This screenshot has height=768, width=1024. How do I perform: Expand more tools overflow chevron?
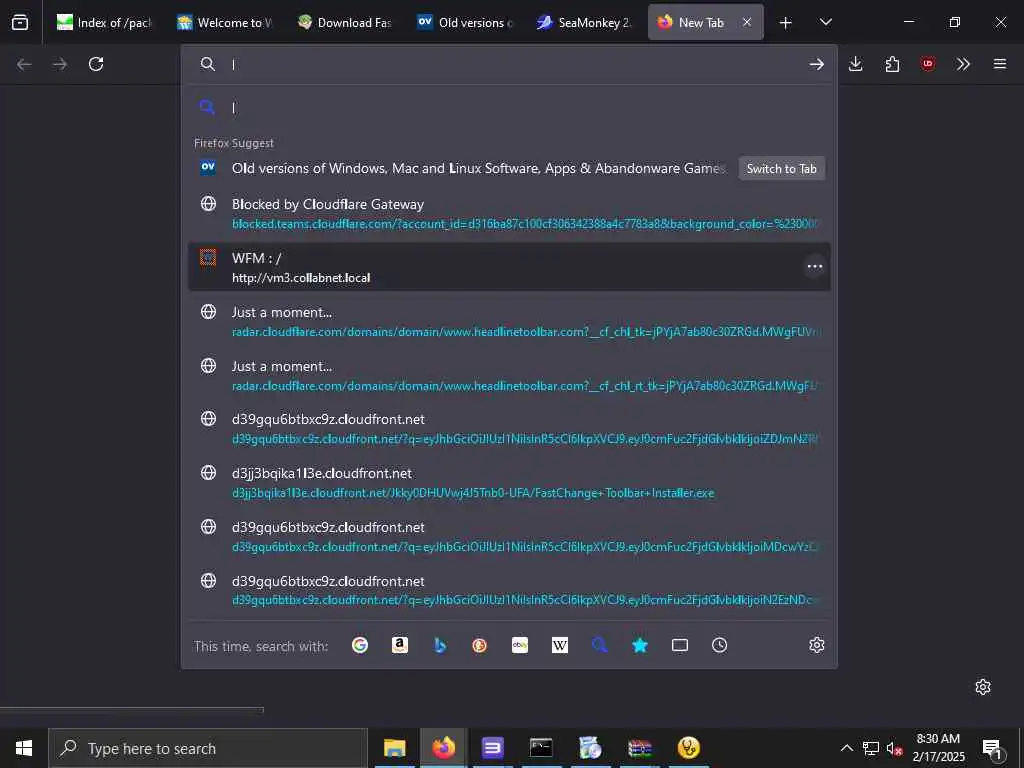(x=963, y=64)
